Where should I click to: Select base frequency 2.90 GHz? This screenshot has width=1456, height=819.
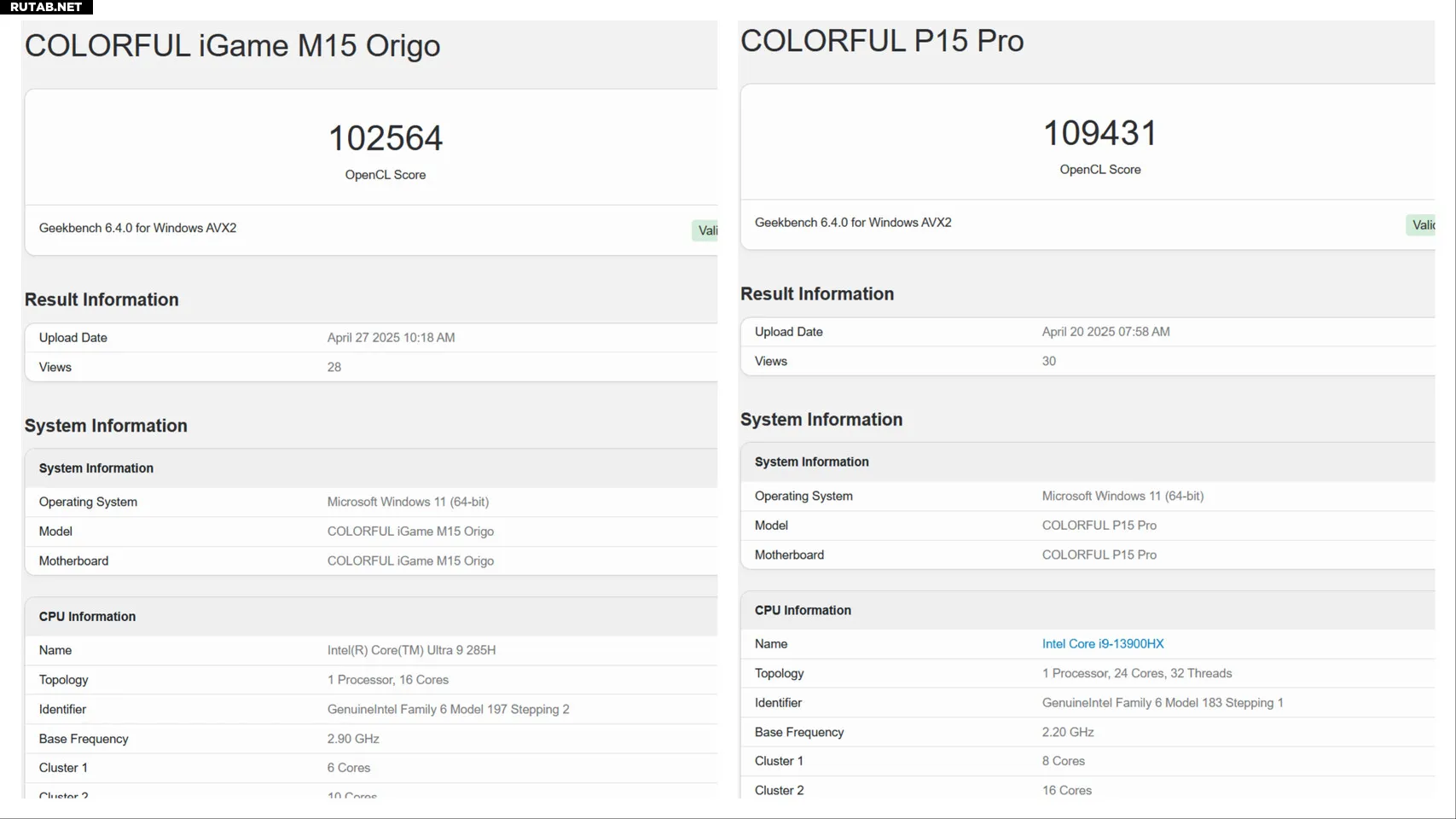pos(353,739)
